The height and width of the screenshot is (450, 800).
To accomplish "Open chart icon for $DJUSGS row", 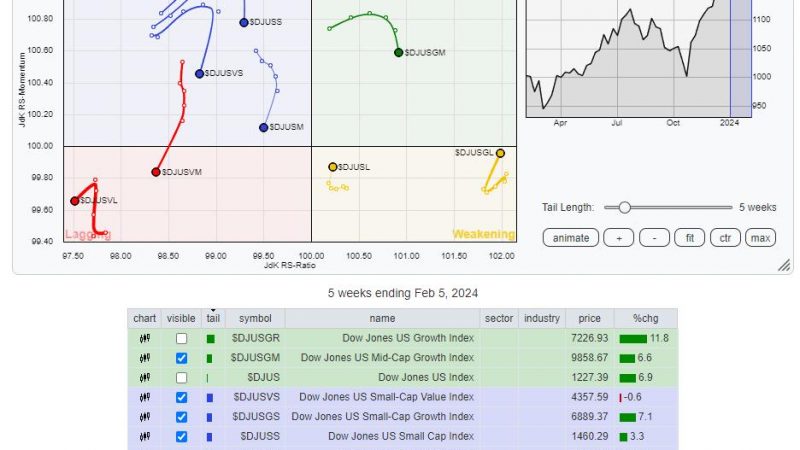I will [145, 417].
